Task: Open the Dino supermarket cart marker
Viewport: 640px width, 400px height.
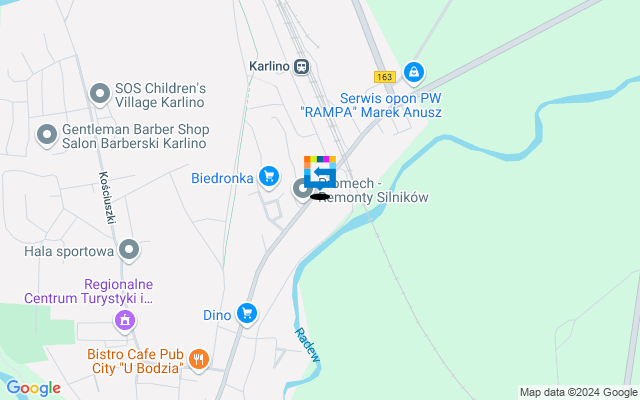Action: tap(247, 314)
